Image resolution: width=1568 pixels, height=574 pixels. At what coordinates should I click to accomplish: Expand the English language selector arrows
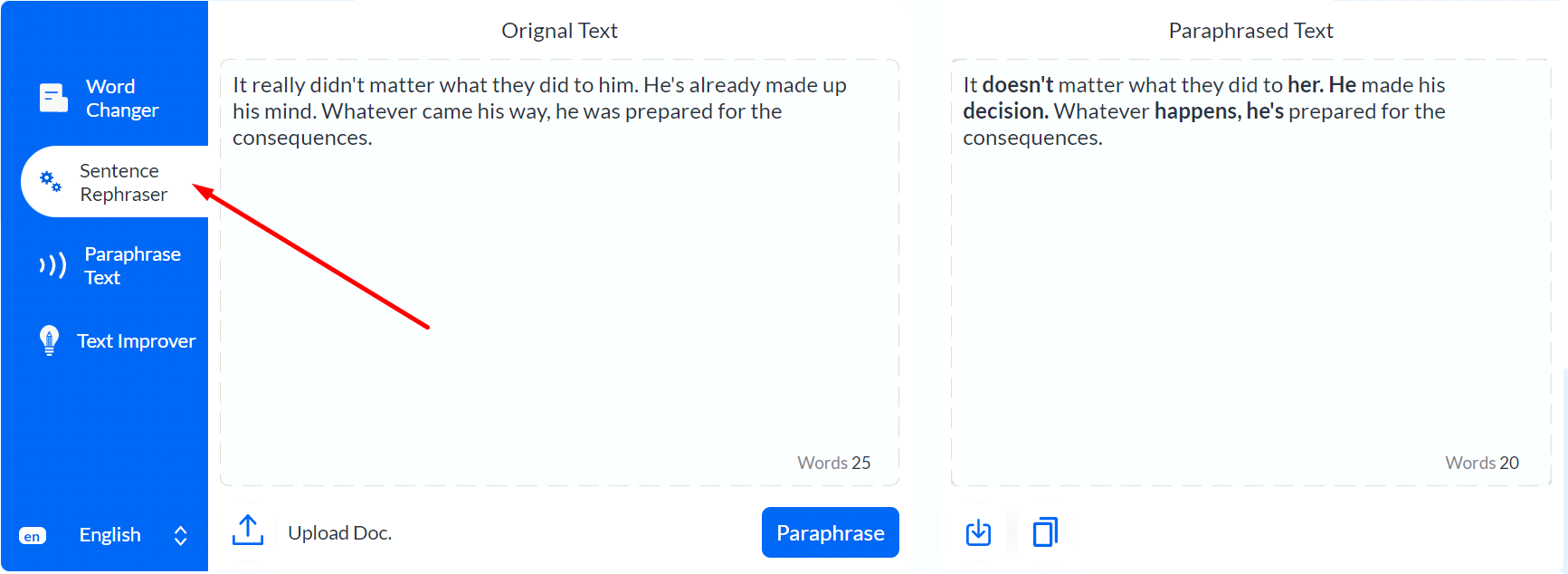click(180, 535)
